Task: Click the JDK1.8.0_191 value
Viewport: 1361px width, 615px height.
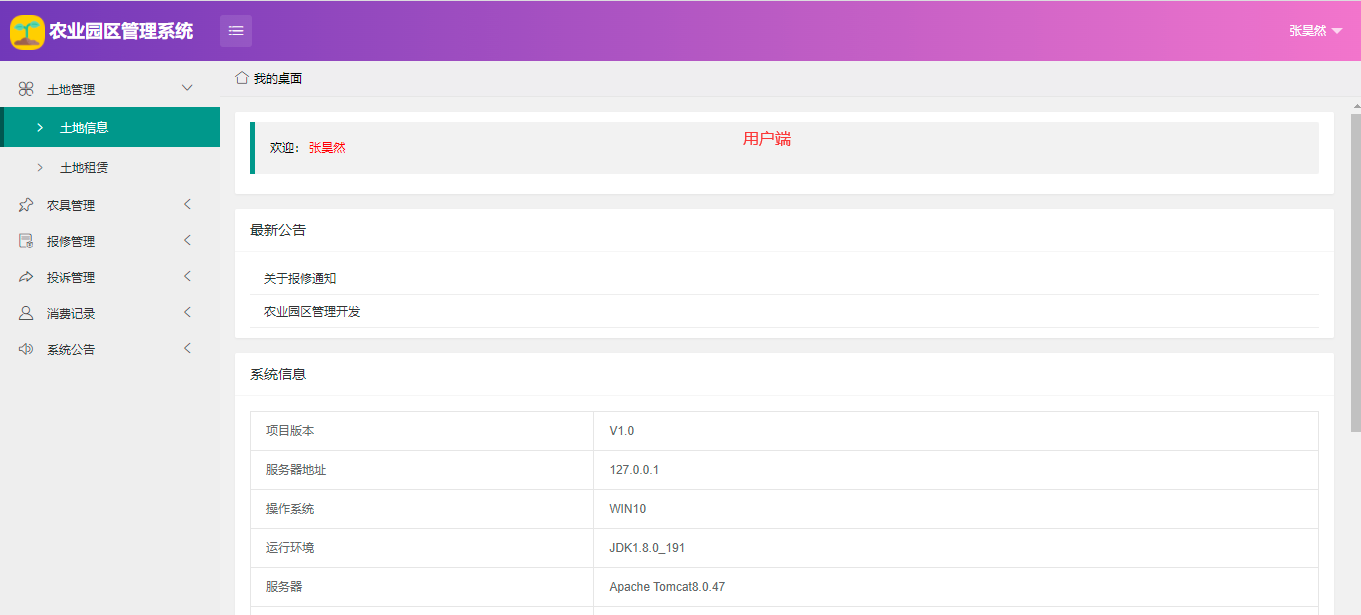Action: [x=647, y=548]
